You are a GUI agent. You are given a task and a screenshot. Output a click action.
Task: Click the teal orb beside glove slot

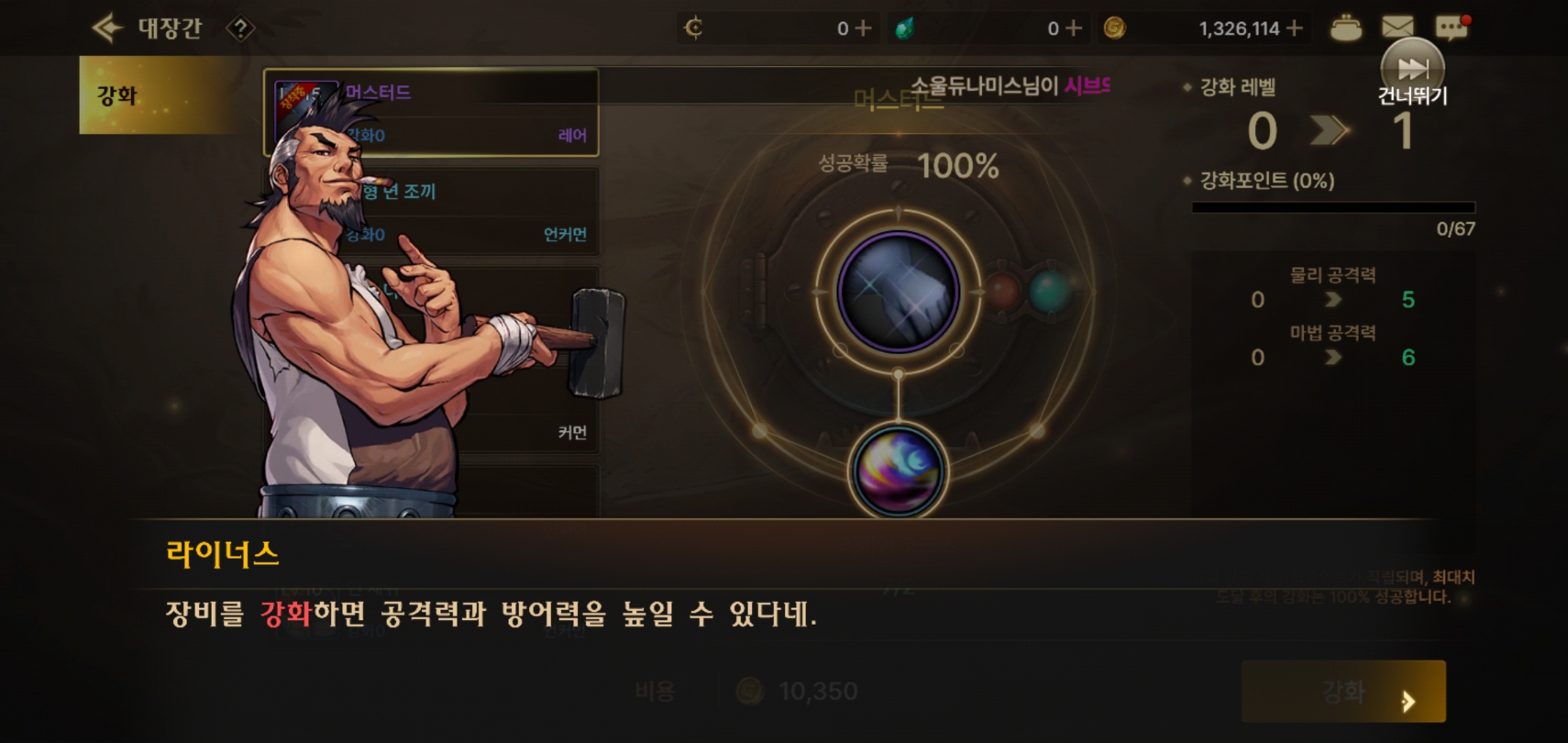pos(1051,292)
